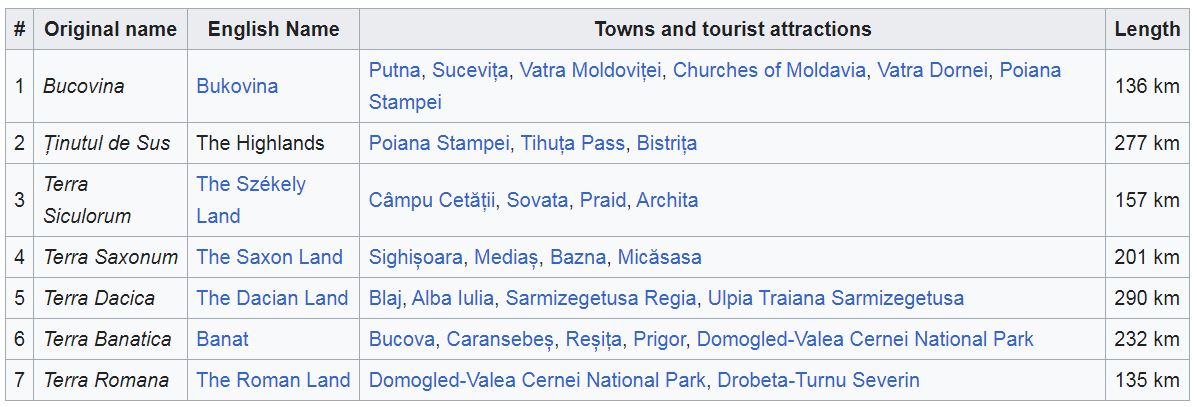Follow the Sucevița link

(x=470, y=70)
